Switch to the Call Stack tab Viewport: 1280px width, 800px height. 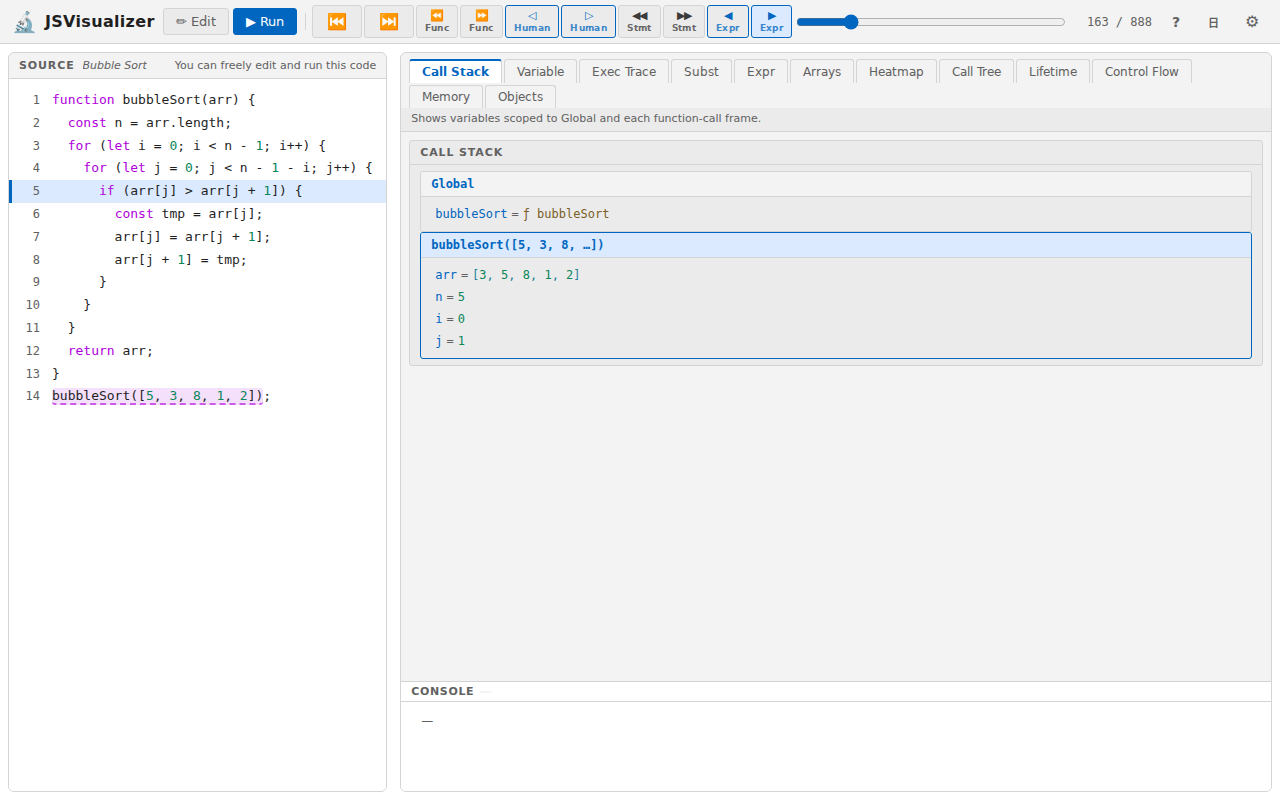[x=455, y=71]
